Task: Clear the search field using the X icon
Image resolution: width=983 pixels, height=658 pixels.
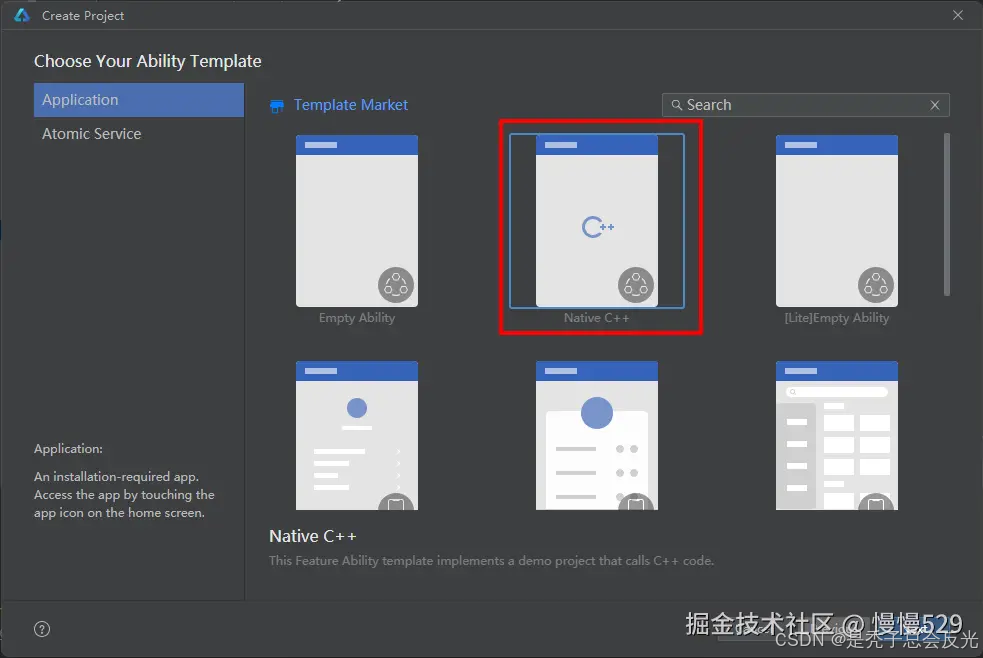Action: pyautogui.click(x=934, y=104)
